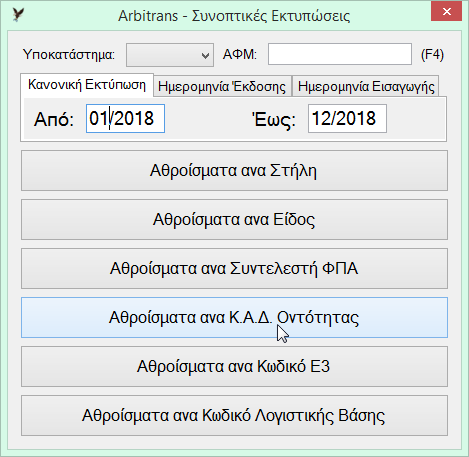The width and height of the screenshot is (469, 457).
Task: Open the Υποκατάστημα dropdown
Action: pyautogui.click(x=170, y=55)
